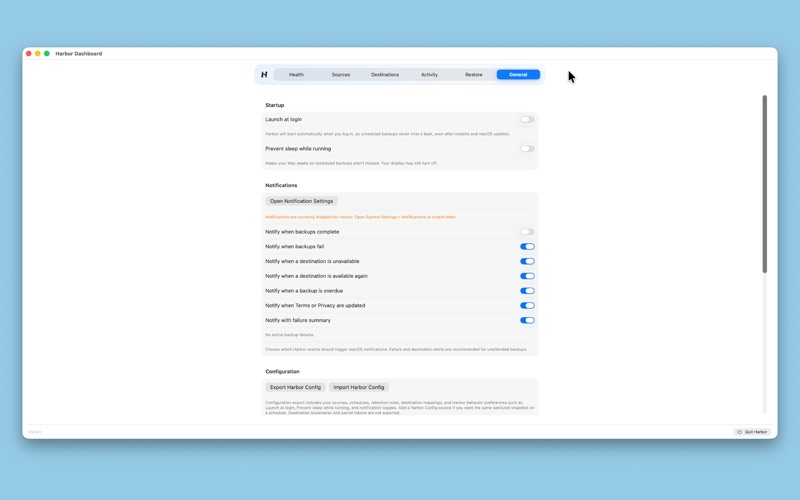Quit Harbor using the bottom button
Image resolution: width=800 pixels, height=500 pixels.
tap(752, 432)
